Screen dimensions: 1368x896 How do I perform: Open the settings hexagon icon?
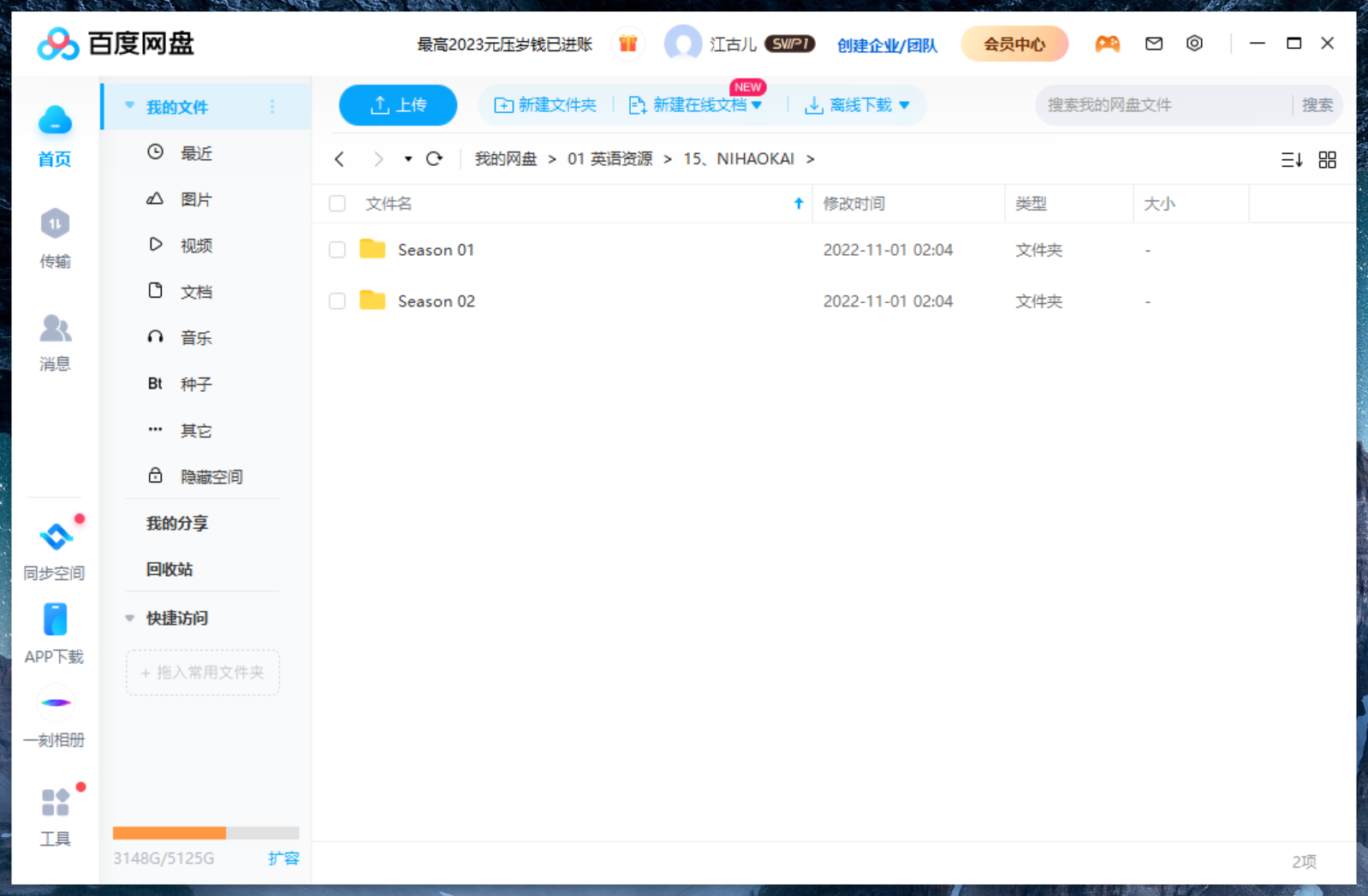[1194, 43]
